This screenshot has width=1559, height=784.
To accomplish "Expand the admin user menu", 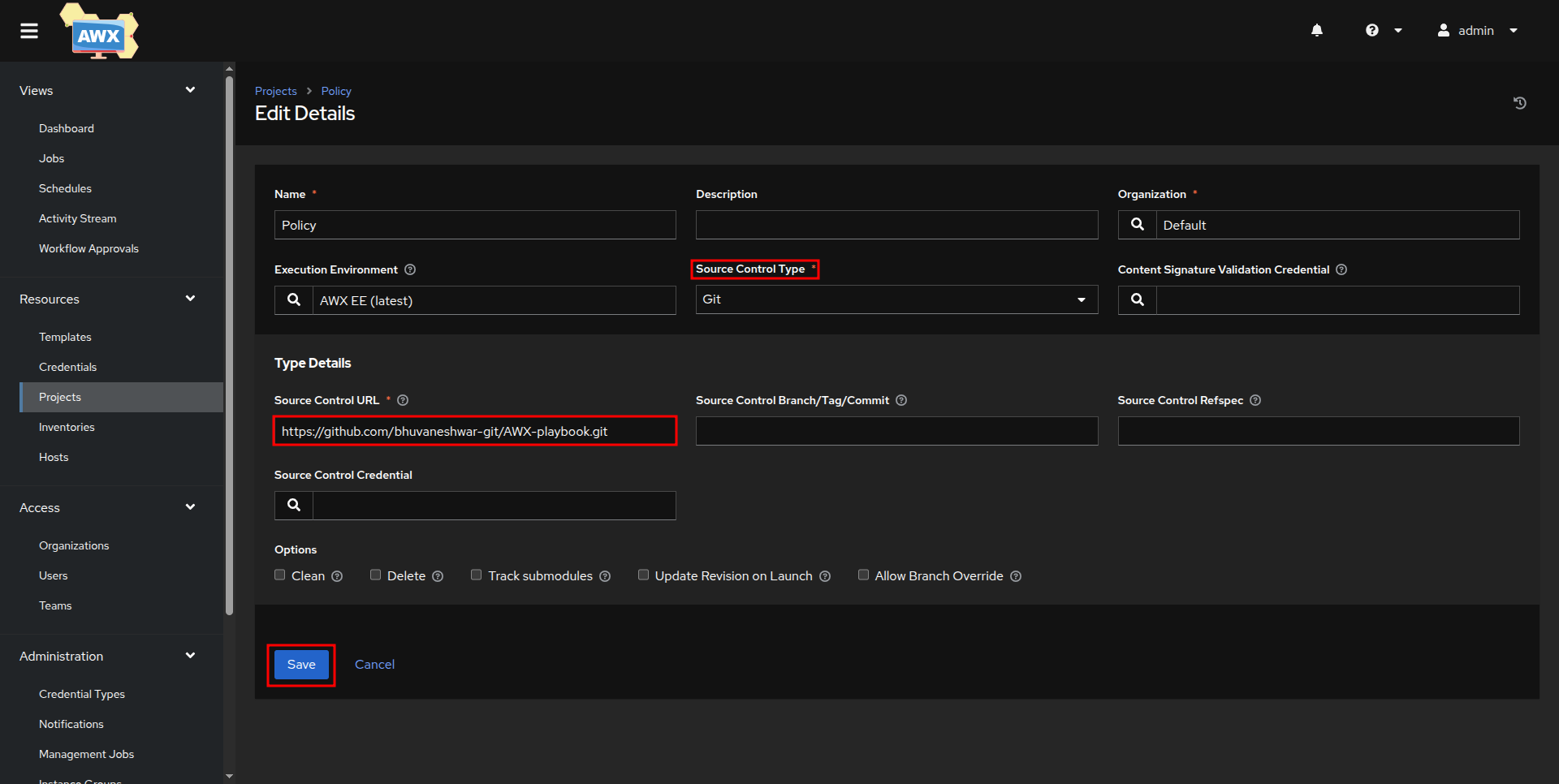I will [x=1477, y=31].
